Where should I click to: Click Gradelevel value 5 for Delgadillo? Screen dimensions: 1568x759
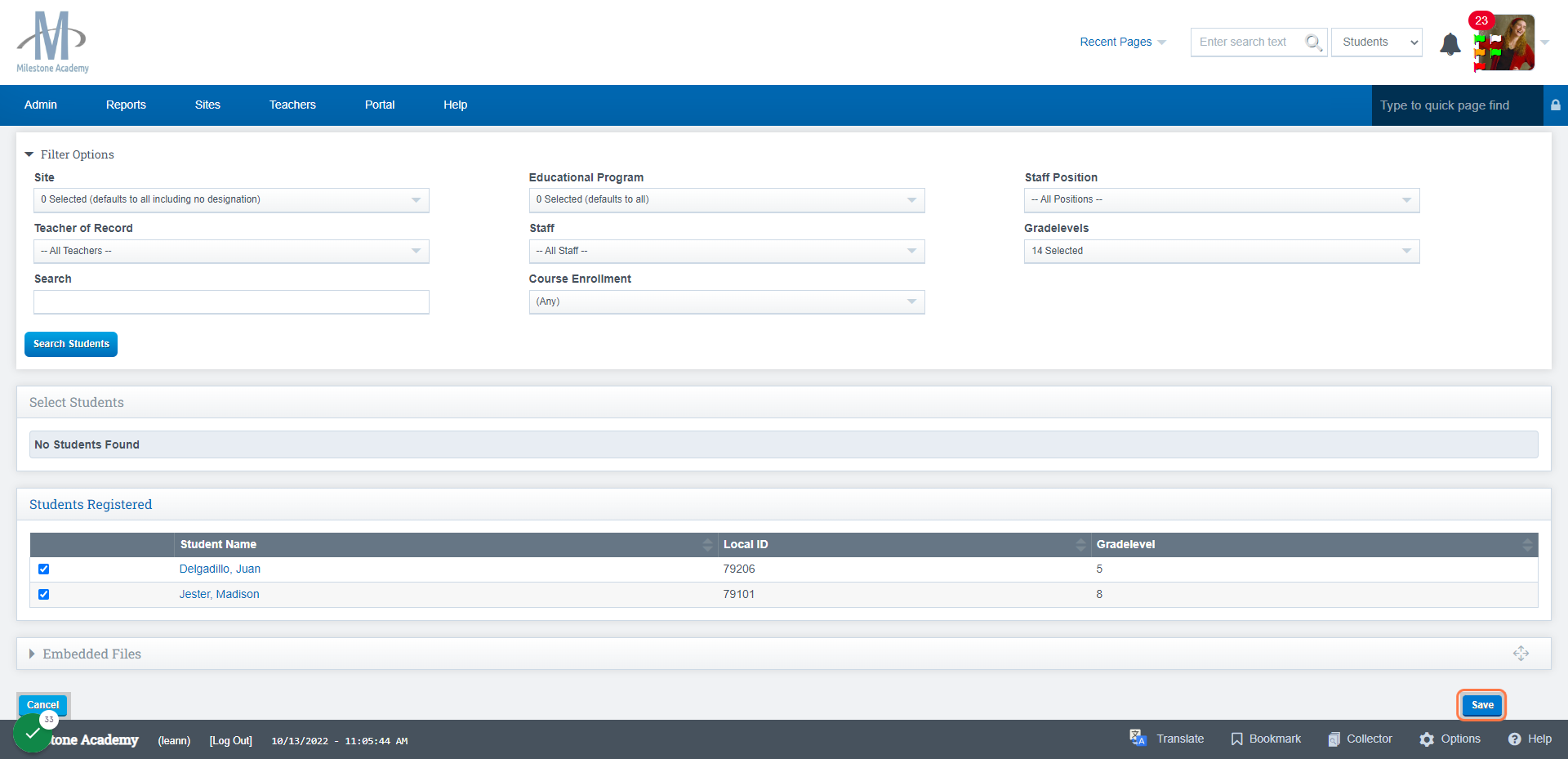pyautogui.click(x=1099, y=569)
